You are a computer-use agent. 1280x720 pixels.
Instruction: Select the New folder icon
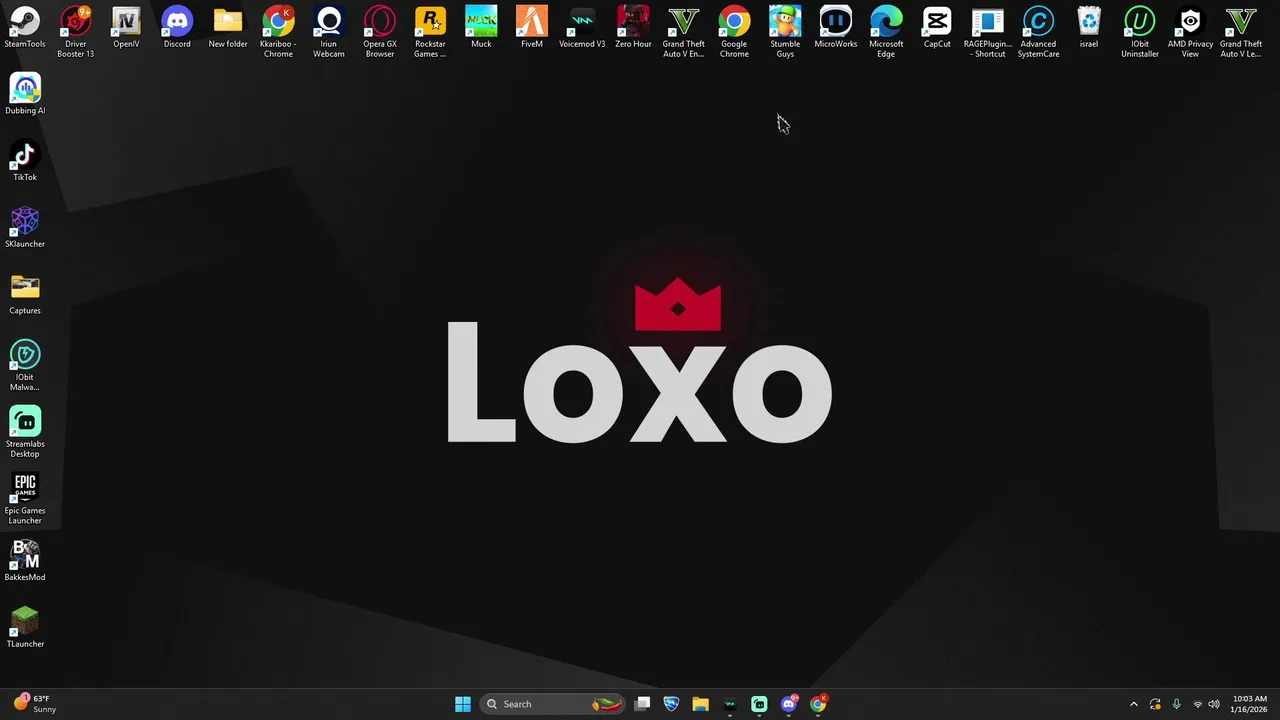(228, 28)
